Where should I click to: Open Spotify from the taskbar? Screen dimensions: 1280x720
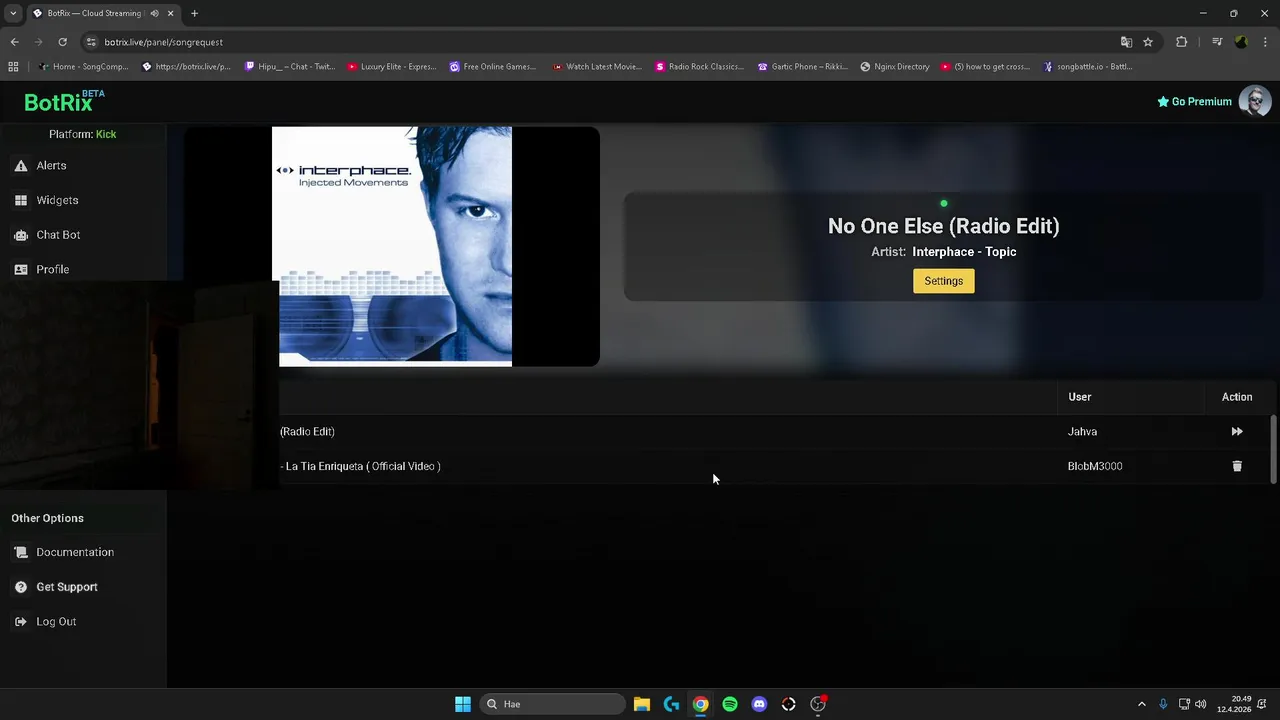(x=730, y=704)
